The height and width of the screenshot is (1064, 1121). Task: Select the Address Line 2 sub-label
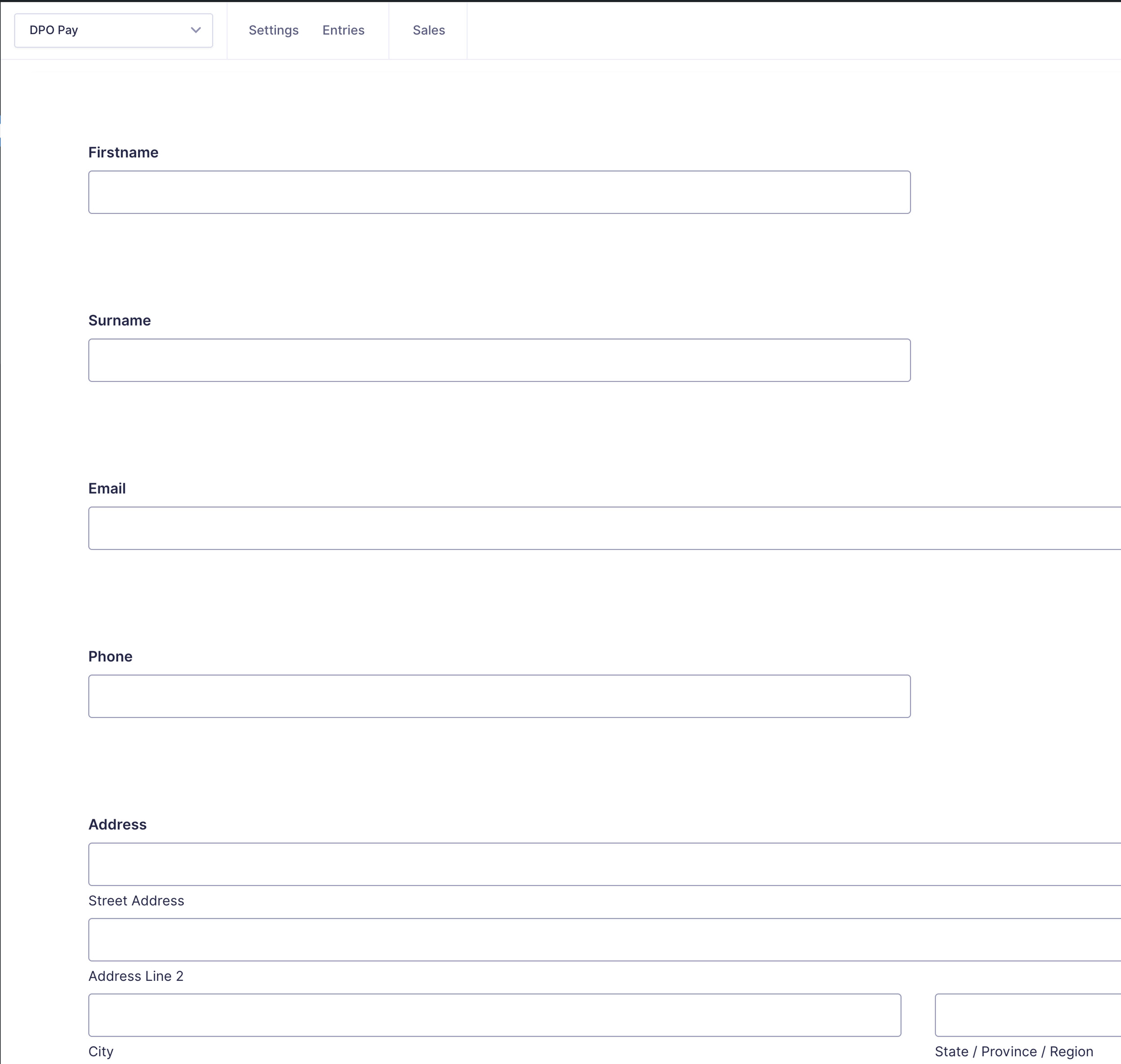click(x=136, y=976)
